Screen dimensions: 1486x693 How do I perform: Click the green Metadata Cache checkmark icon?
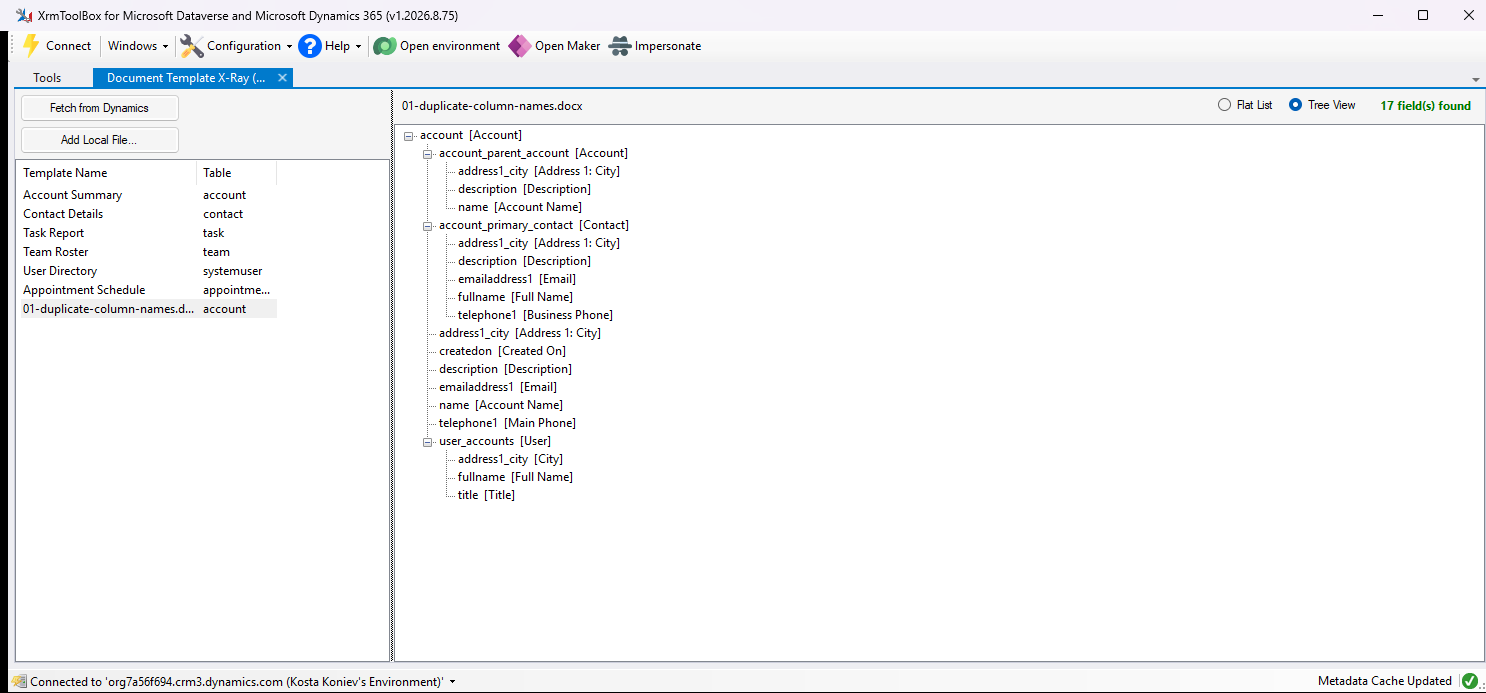(1470, 681)
